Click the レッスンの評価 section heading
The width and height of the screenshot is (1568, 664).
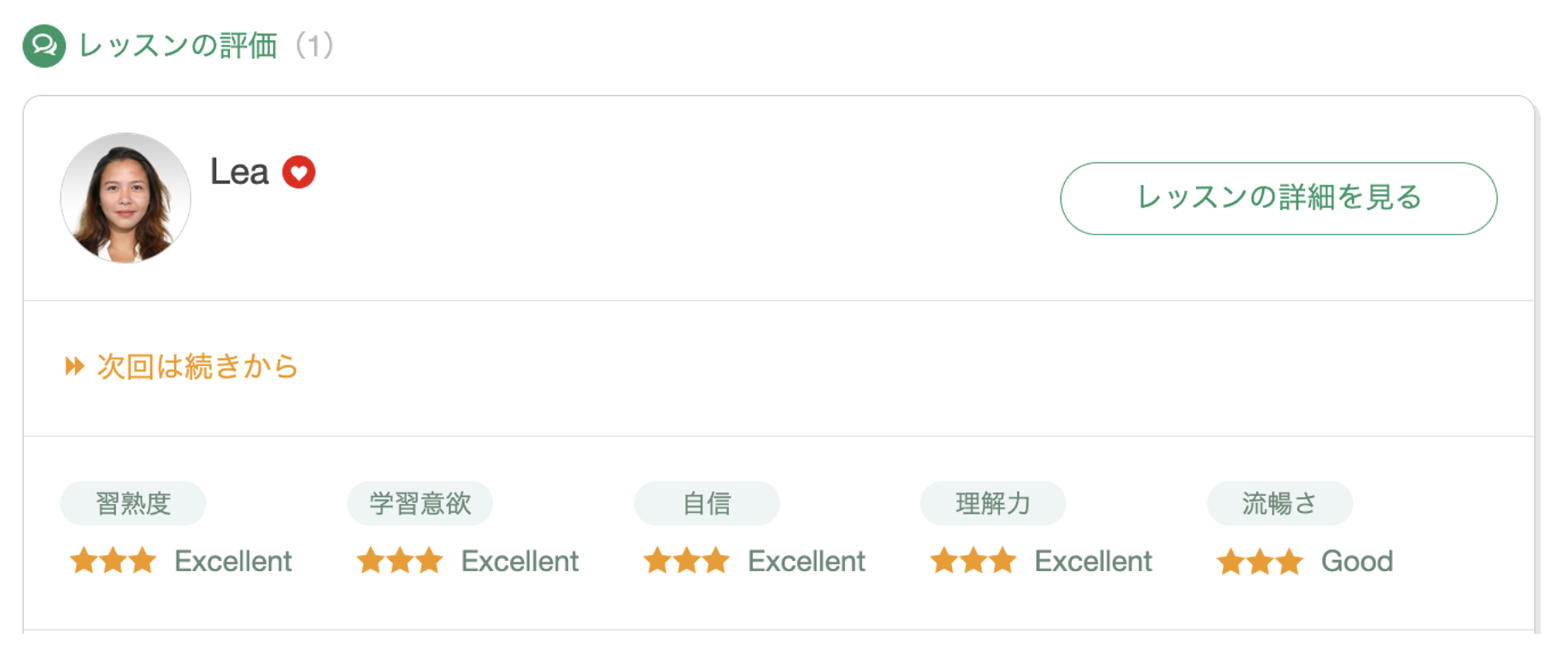pos(178,46)
